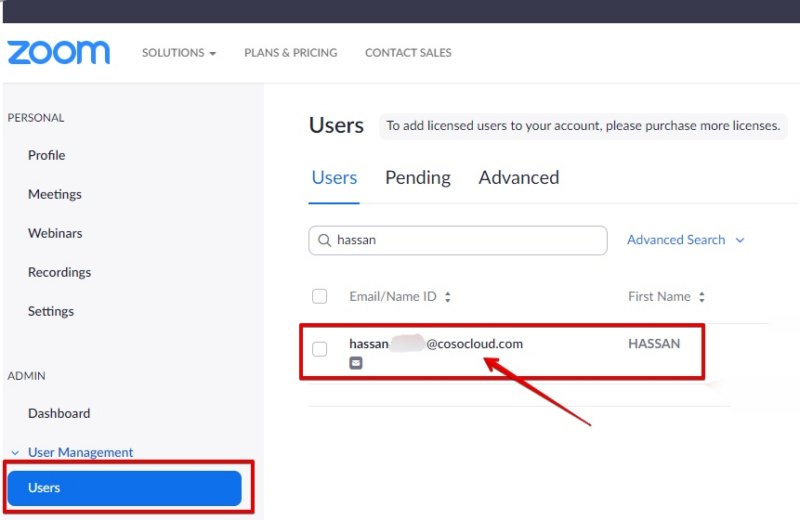Click the search field containing hassan

point(458,240)
